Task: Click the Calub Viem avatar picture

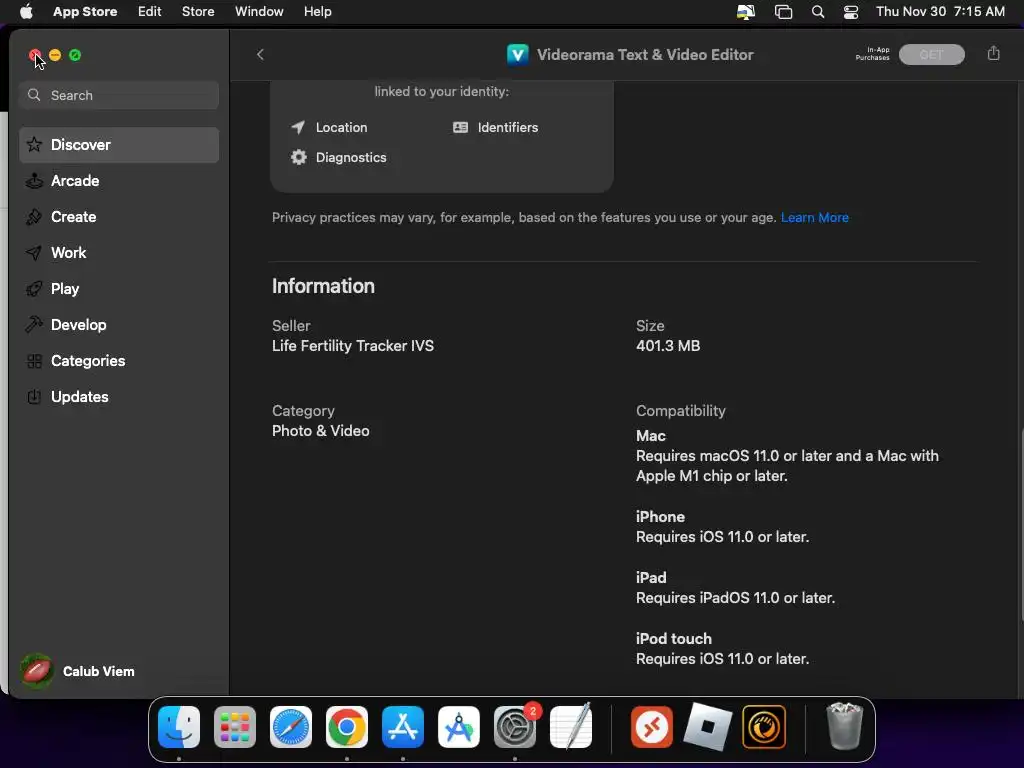Action: point(37,671)
